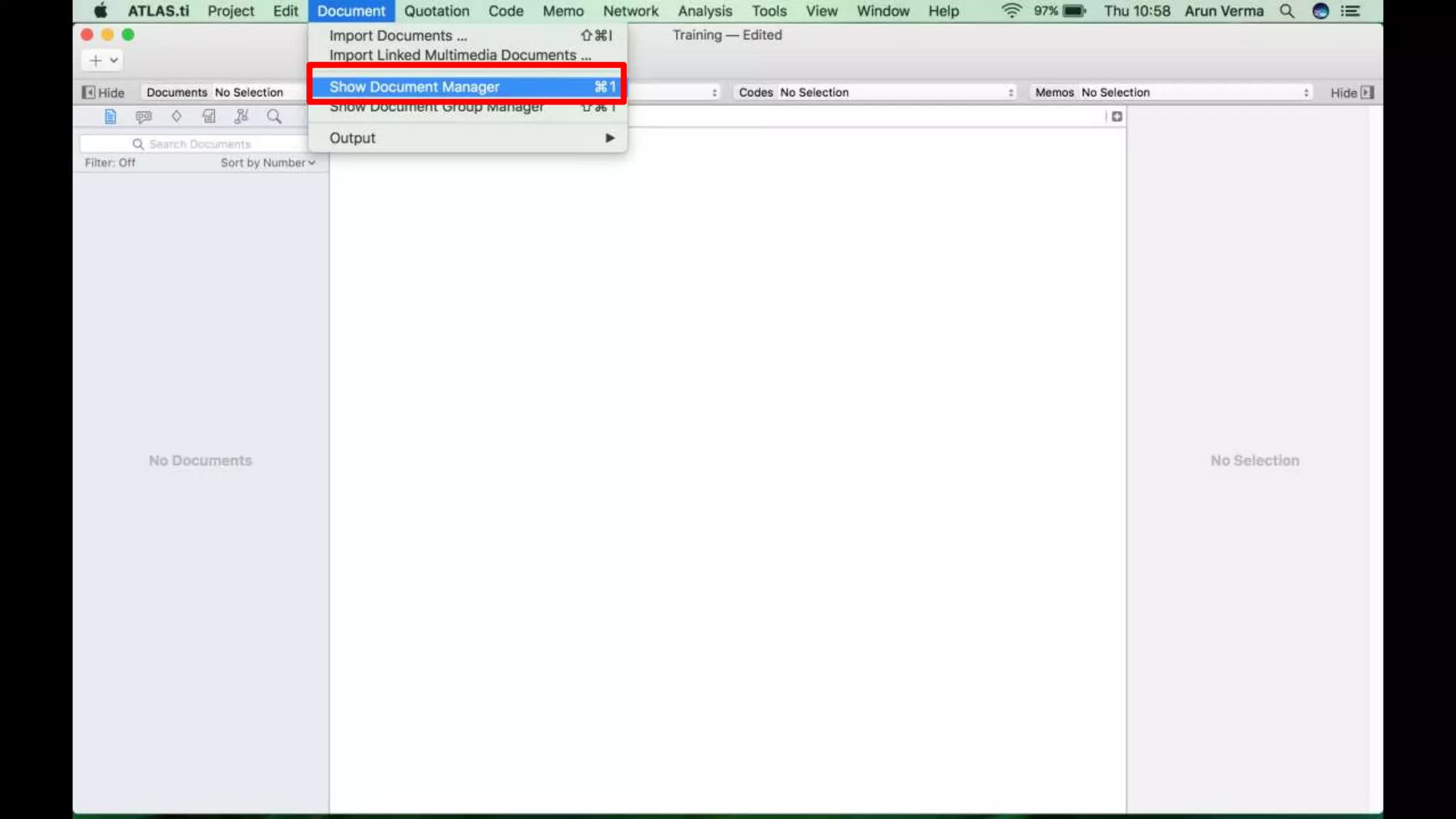Screen dimensions: 1456x819
Task: Click the plus add-region icon
Action: (1117, 117)
